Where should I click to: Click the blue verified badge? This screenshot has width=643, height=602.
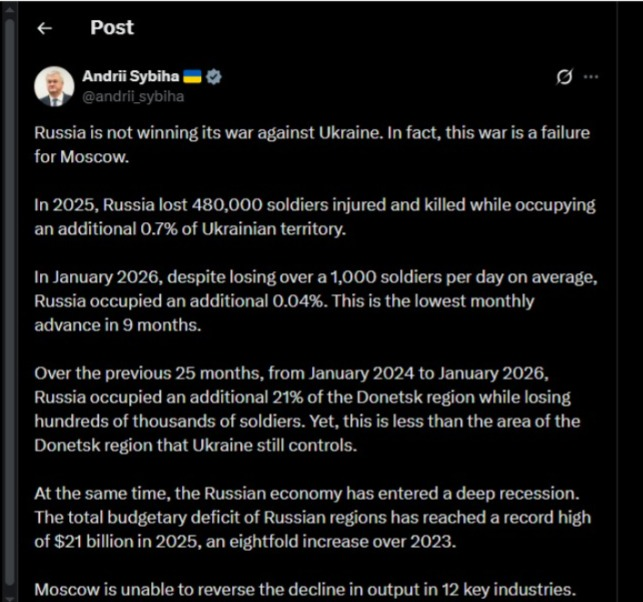pos(214,78)
